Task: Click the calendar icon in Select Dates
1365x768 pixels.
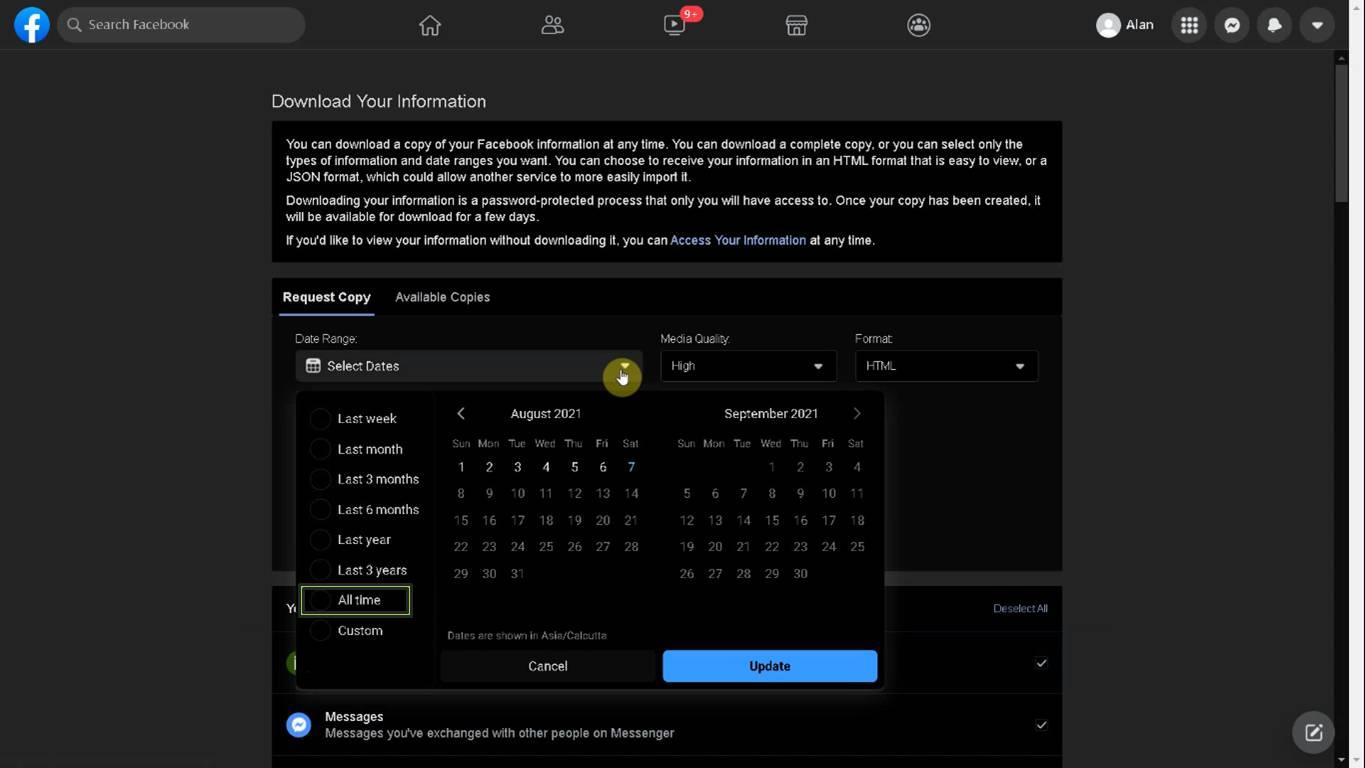Action: pos(313,366)
